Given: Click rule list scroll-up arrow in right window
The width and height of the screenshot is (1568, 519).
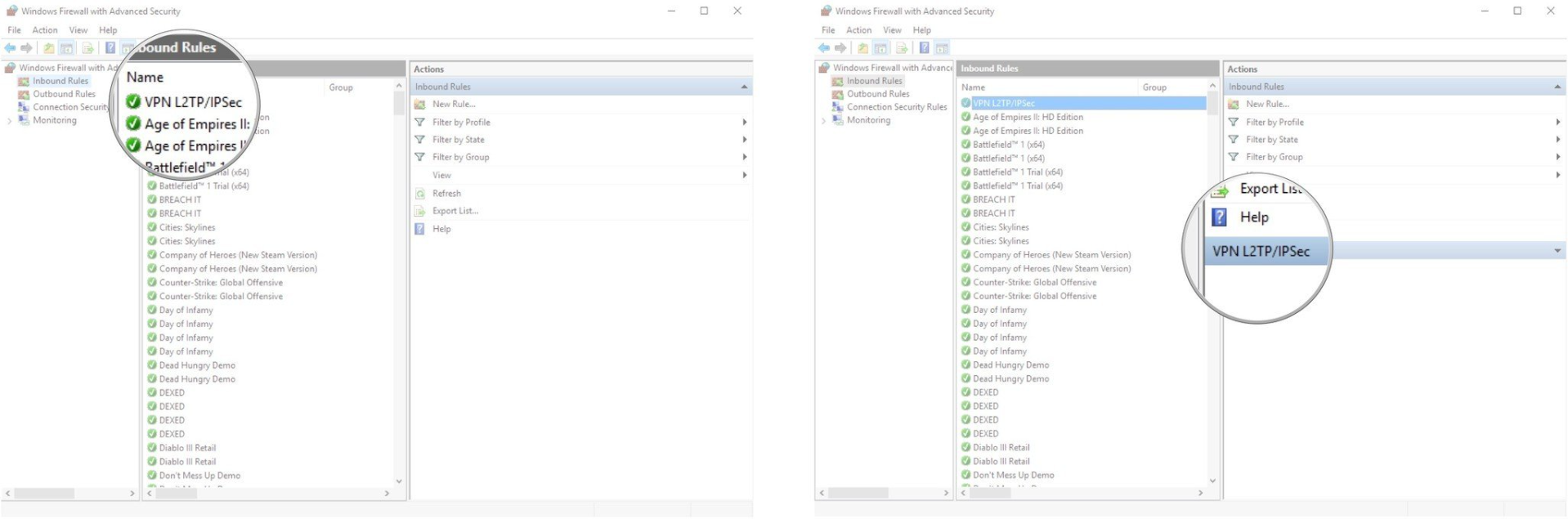Looking at the screenshot, I should (1212, 86).
